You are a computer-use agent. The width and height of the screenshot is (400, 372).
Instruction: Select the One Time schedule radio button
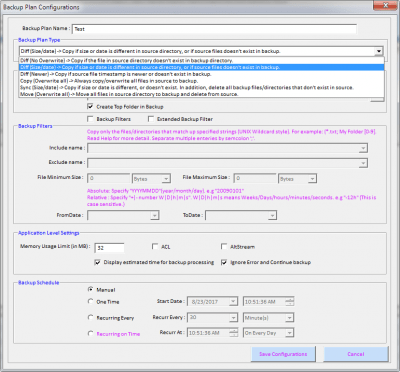[x=90, y=301]
